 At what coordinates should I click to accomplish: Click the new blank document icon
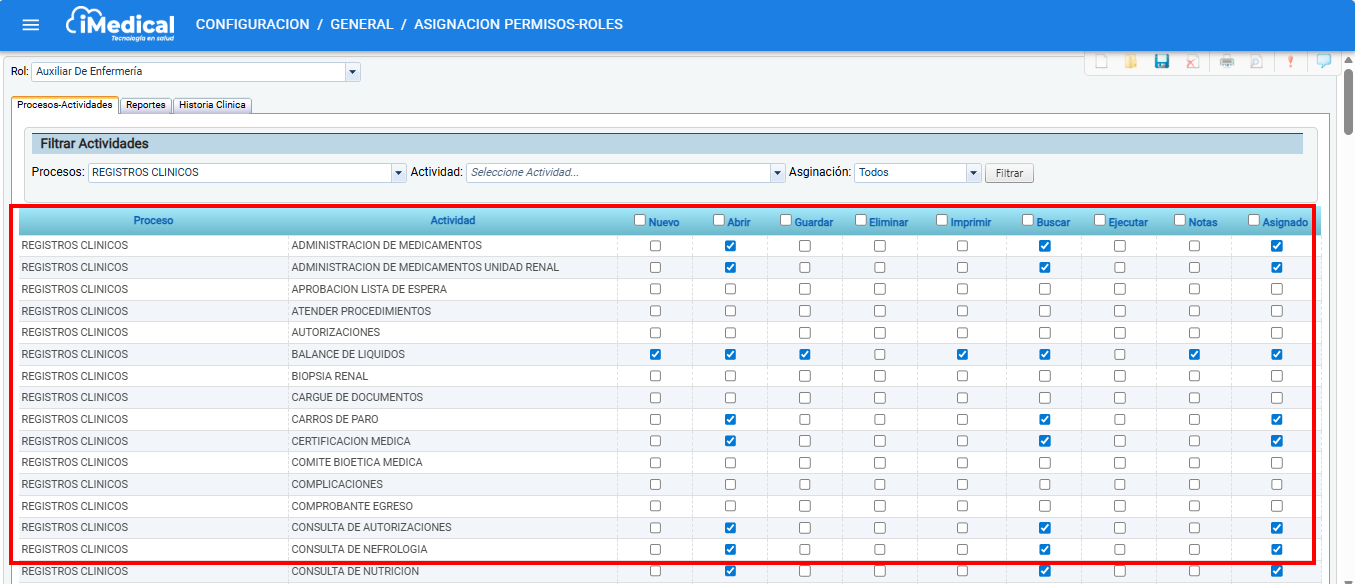click(1101, 62)
